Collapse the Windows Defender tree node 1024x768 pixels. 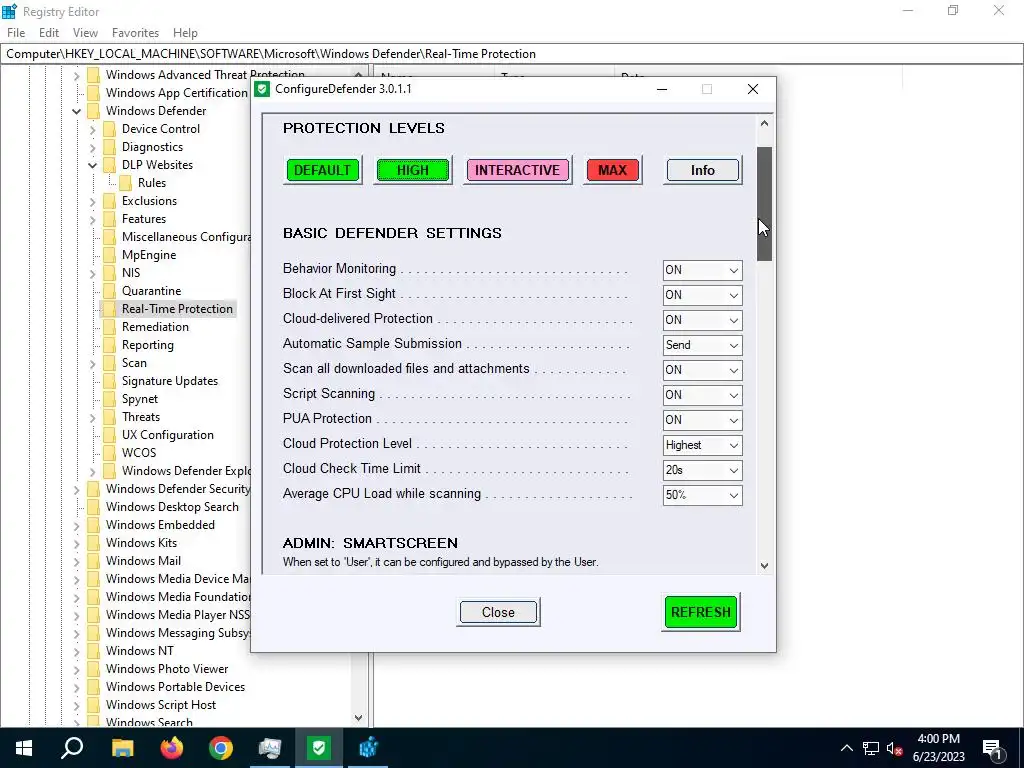(x=76, y=111)
